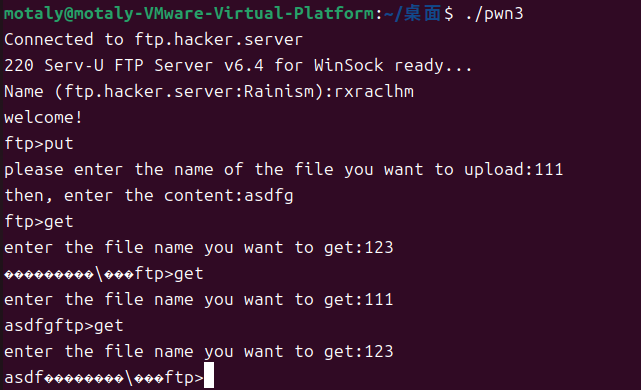Click the entered name rxraclhm
Image resolution: width=641 pixels, height=390 pixels.
point(374,92)
